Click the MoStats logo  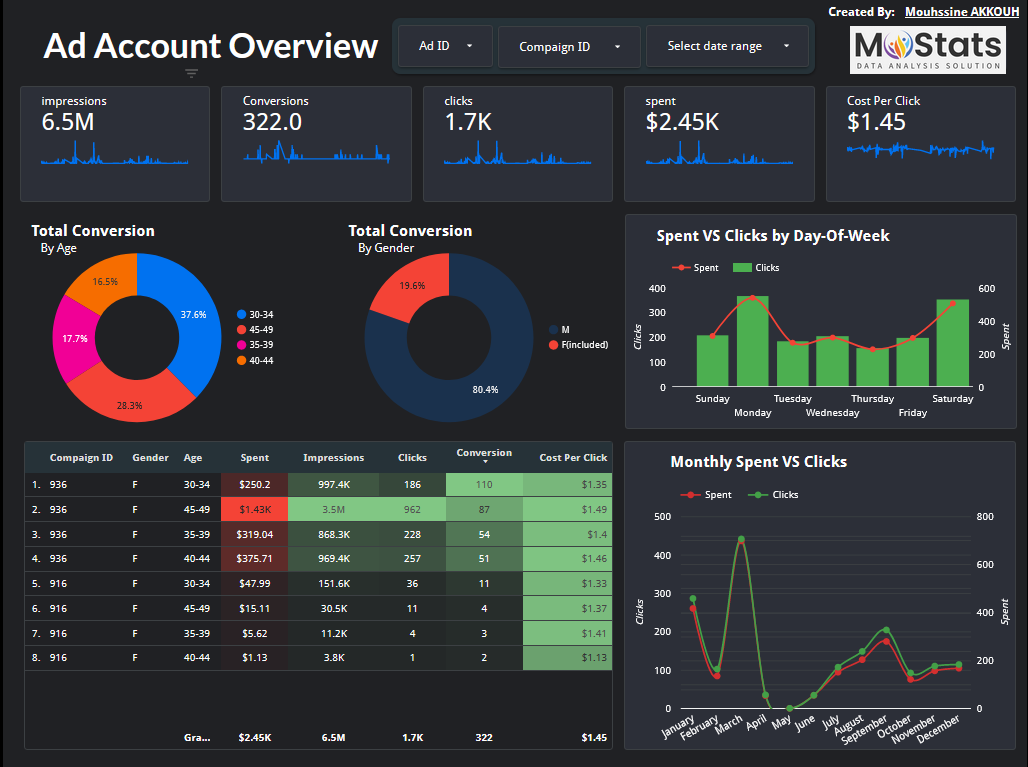(927, 50)
